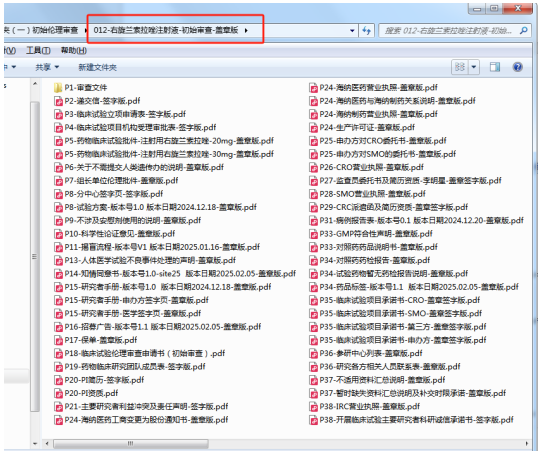Click inside the search input field
542x454 pixels.
[x=448, y=31]
